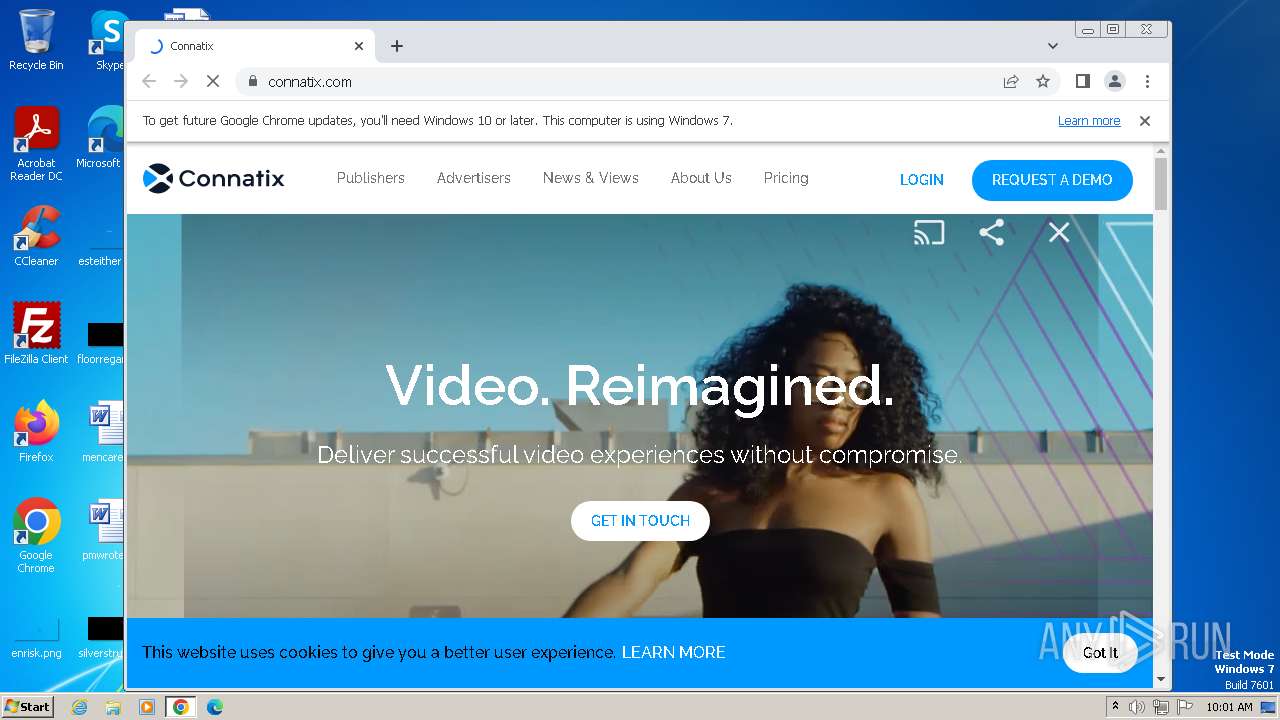Image resolution: width=1280 pixels, height=720 pixels.
Task: Open the Publishers menu
Action: pos(371,178)
